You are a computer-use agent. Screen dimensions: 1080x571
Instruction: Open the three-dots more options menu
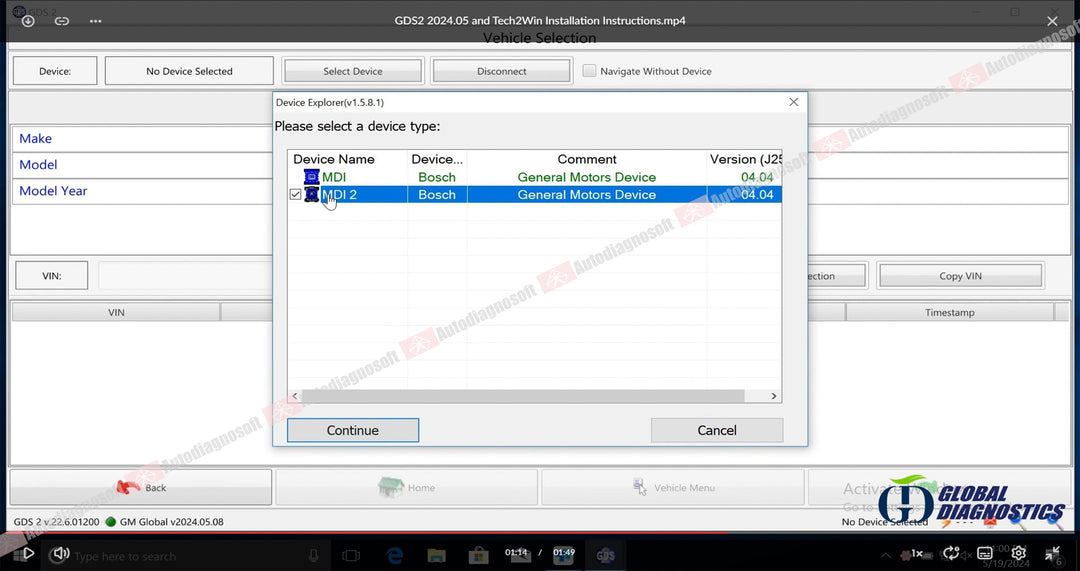[96, 21]
